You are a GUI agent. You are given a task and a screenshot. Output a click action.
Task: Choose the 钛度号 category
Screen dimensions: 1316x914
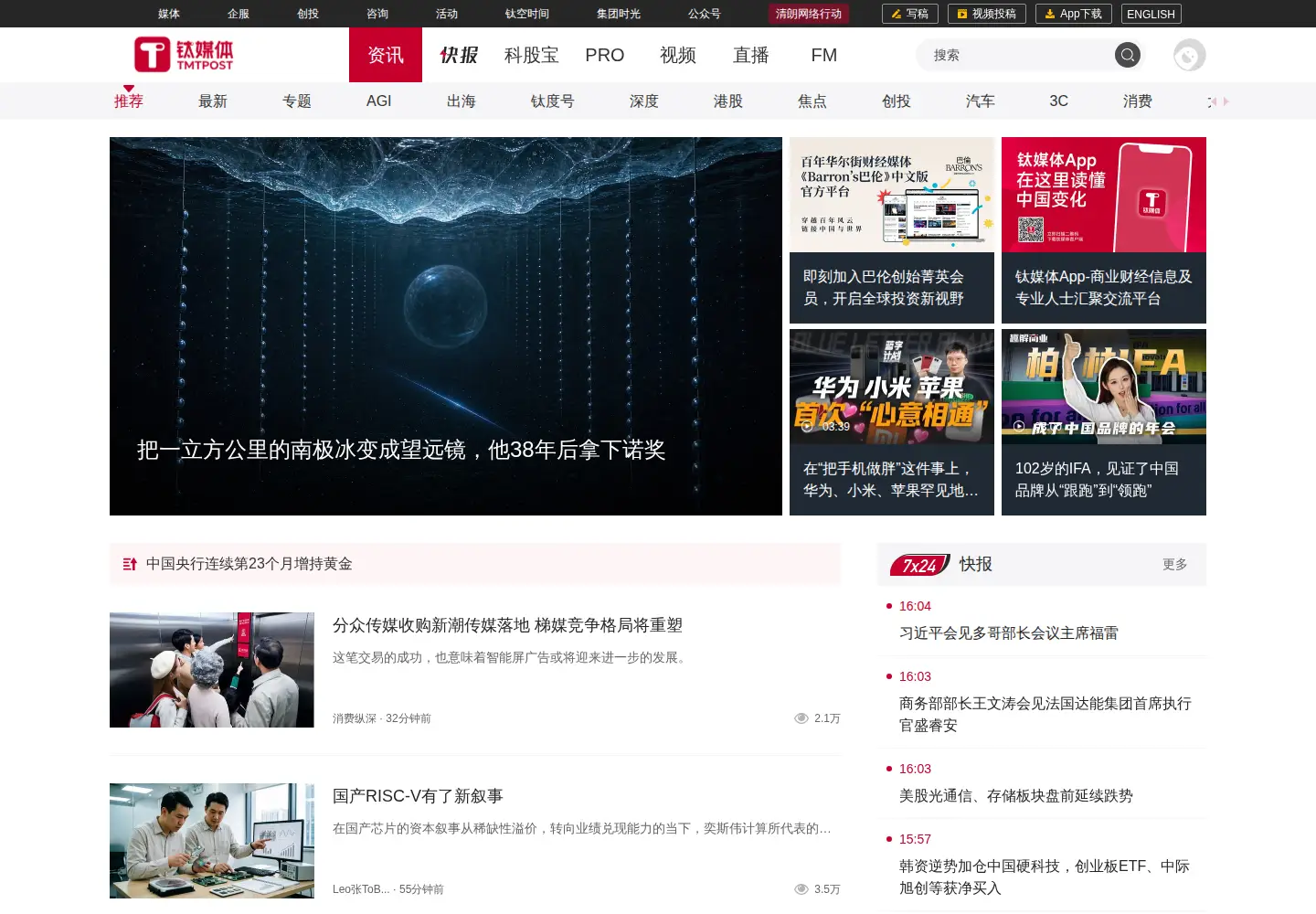[x=553, y=101]
